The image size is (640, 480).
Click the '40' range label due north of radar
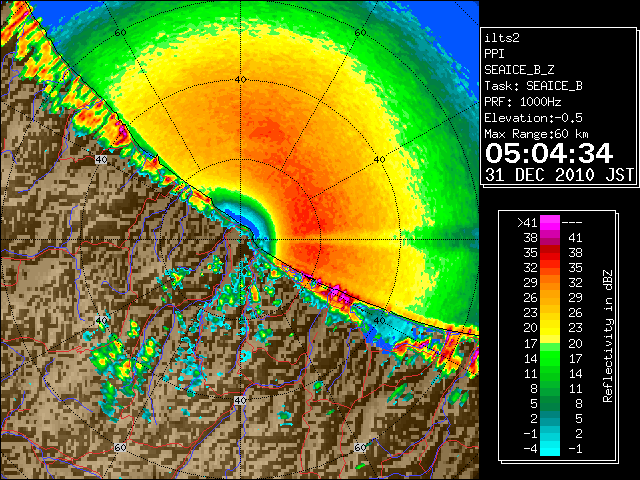point(240,80)
